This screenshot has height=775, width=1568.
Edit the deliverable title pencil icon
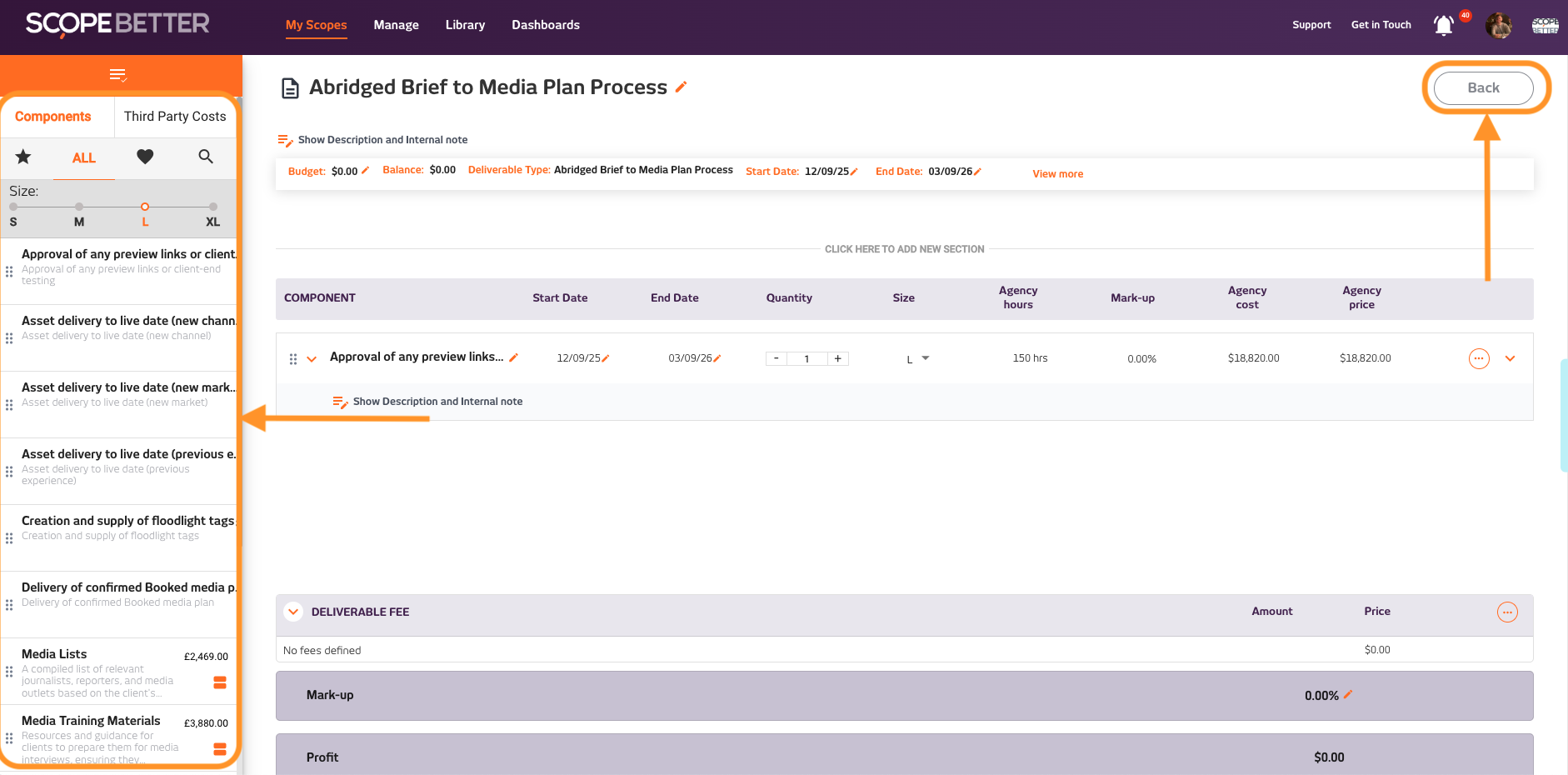(682, 87)
